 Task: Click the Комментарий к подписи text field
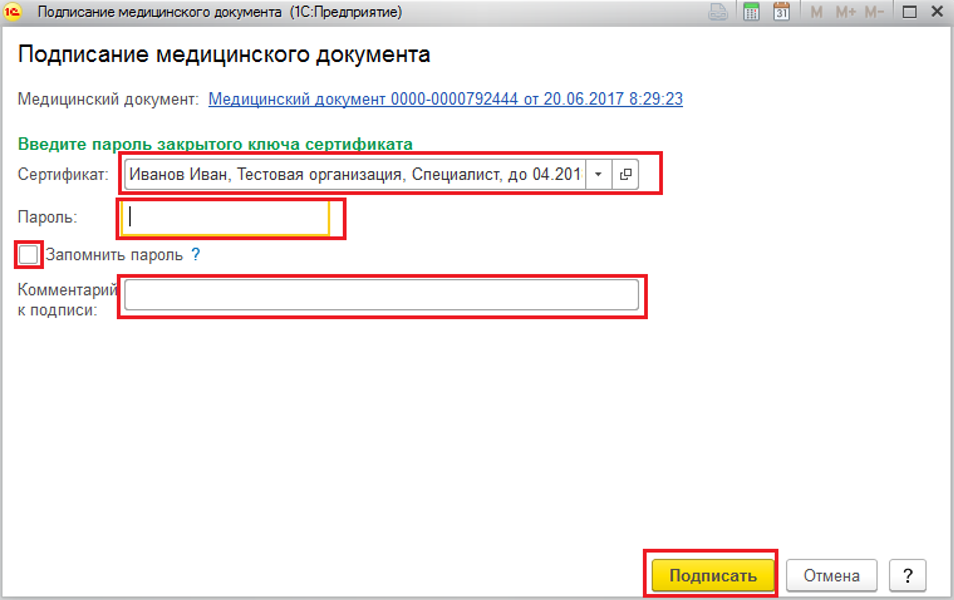tap(381, 295)
